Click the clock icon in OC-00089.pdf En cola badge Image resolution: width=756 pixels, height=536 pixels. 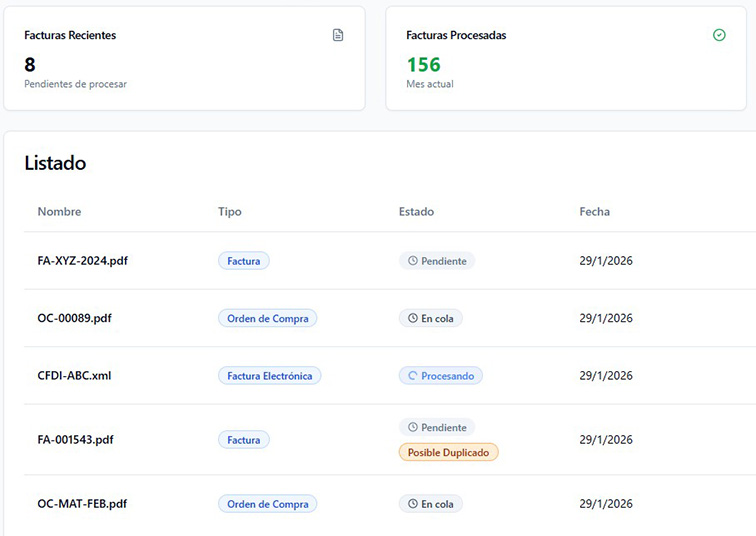[411, 319]
